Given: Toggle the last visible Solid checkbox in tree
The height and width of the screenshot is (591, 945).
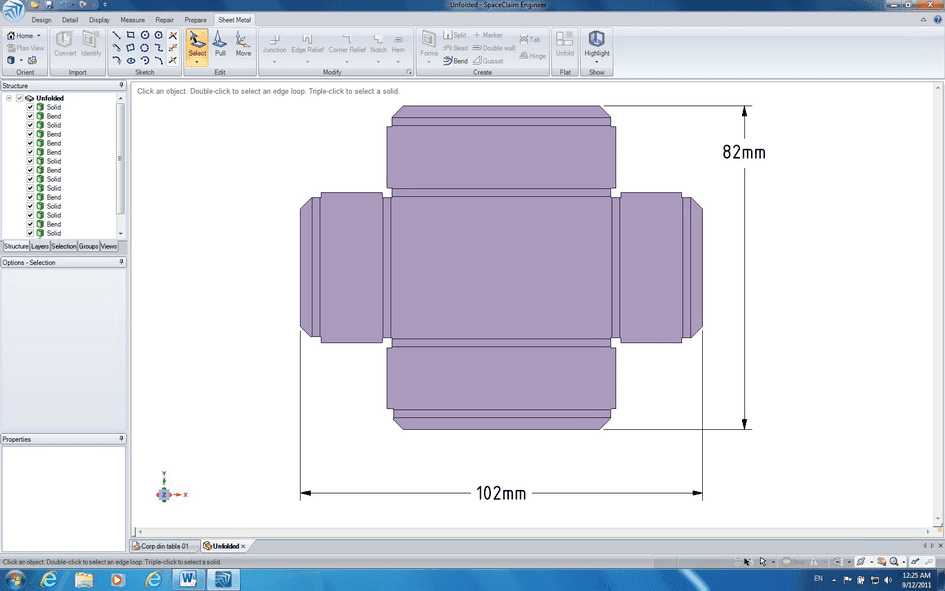Looking at the screenshot, I should [30, 233].
